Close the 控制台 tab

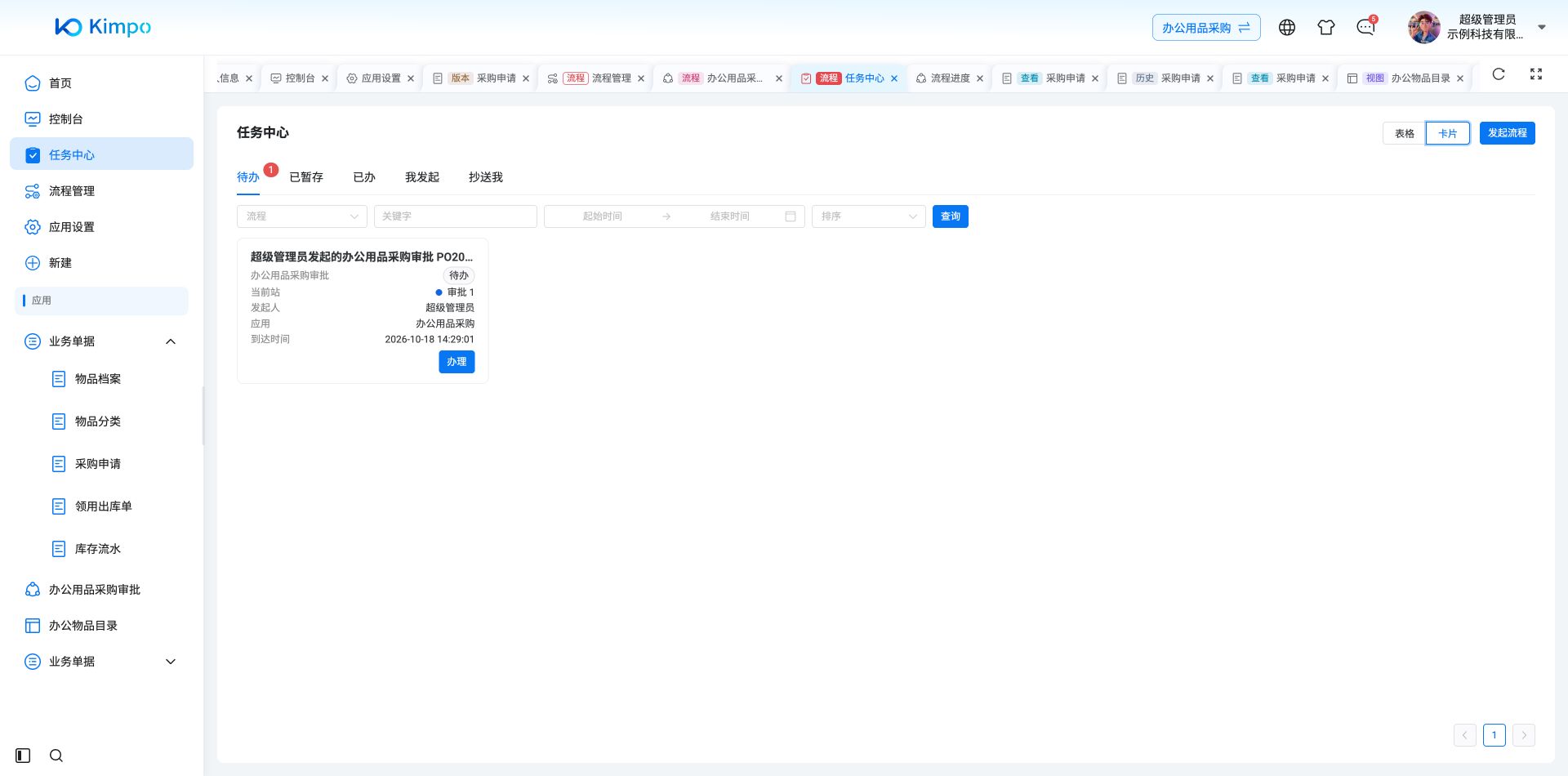coord(325,78)
